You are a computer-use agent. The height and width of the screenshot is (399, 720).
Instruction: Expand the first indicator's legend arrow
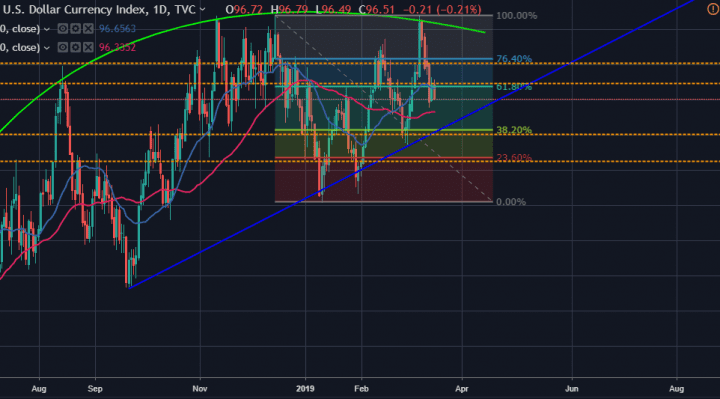pos(46,29)
